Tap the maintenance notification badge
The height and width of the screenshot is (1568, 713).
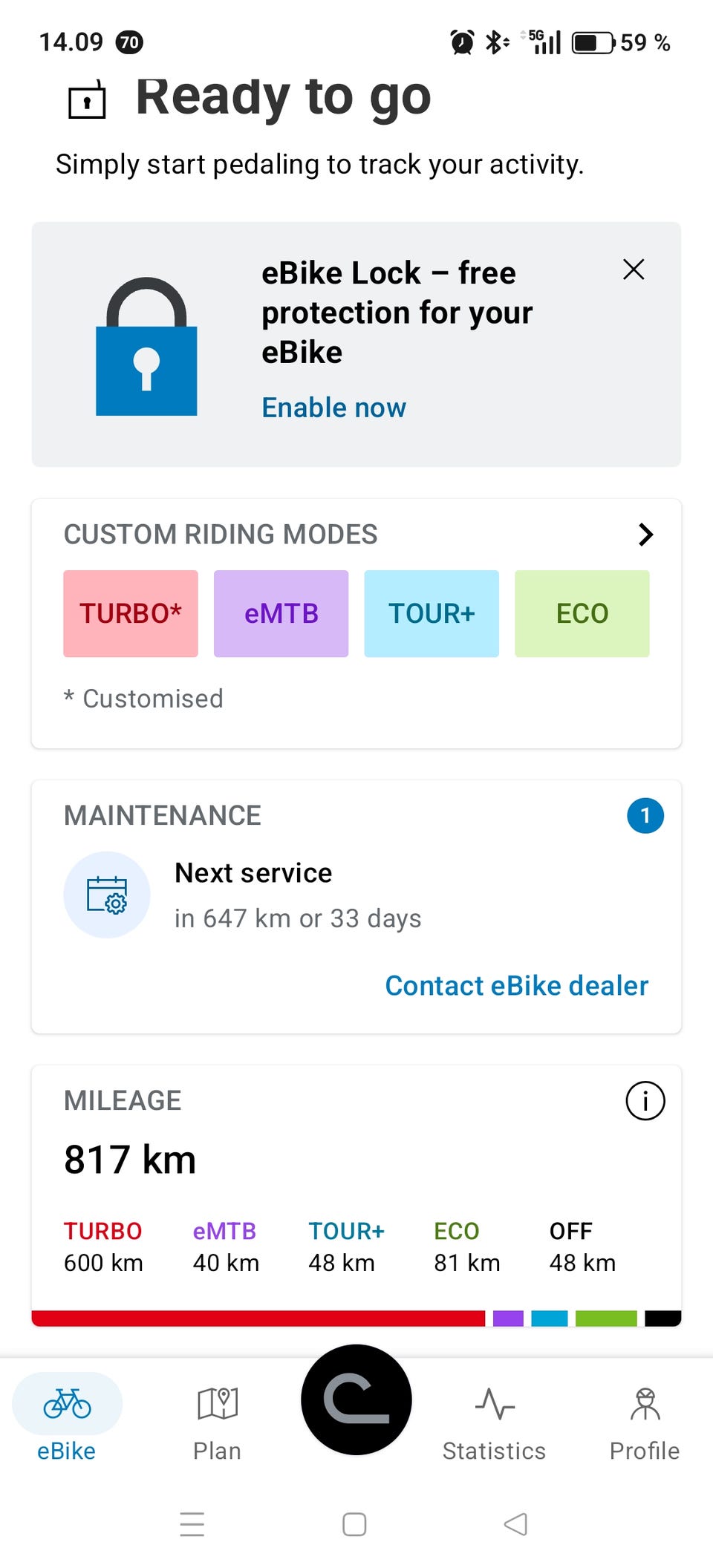(645, 815)
